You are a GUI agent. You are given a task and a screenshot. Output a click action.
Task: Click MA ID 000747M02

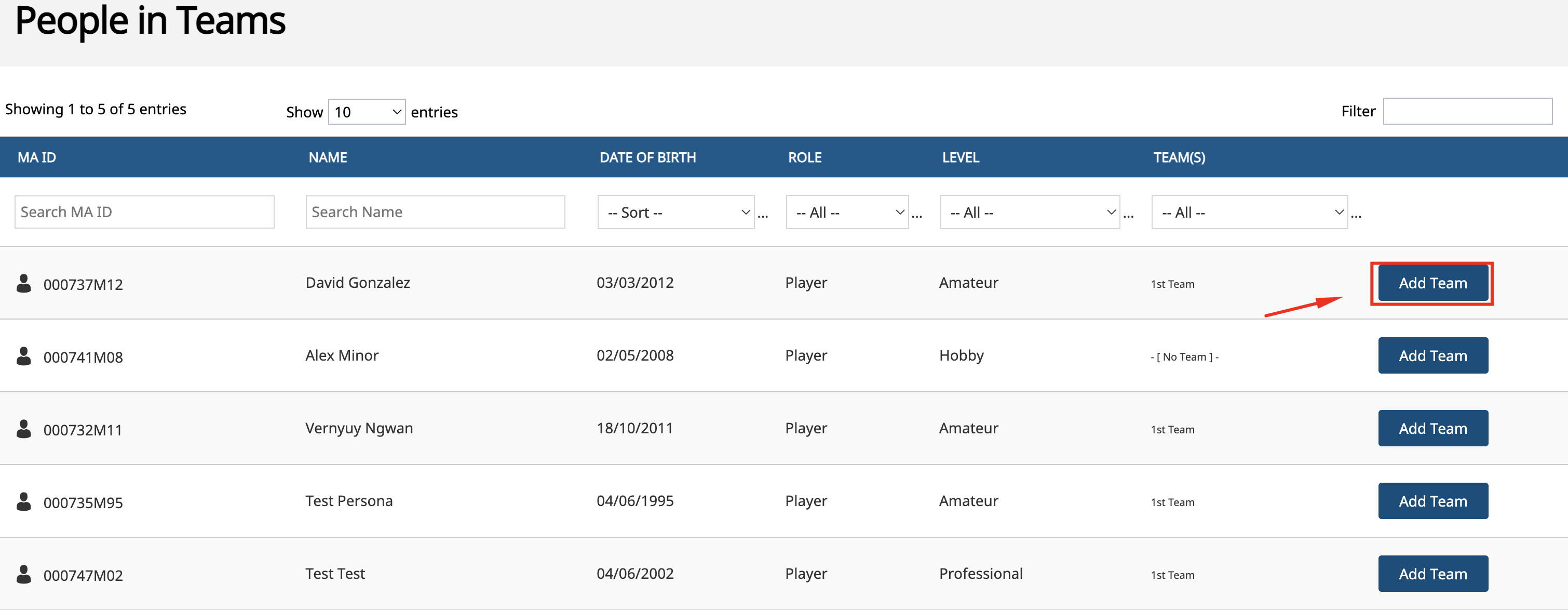83,575
